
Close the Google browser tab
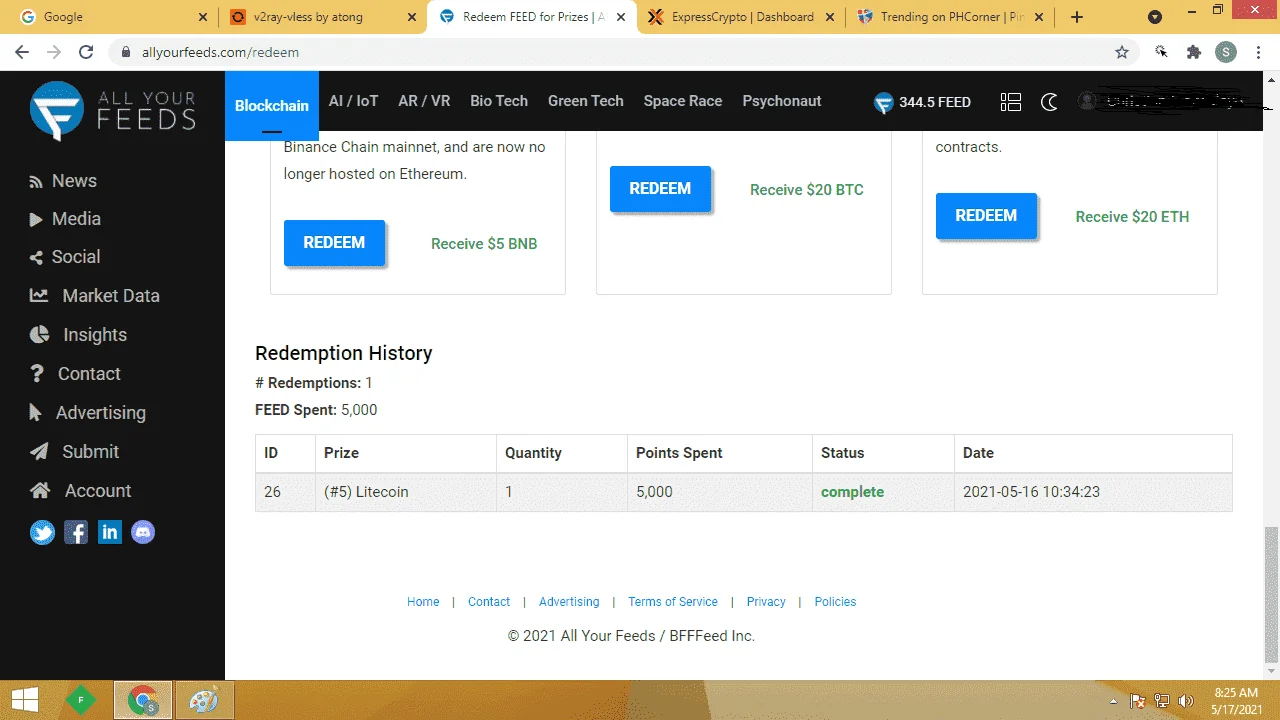pos(203,17)
